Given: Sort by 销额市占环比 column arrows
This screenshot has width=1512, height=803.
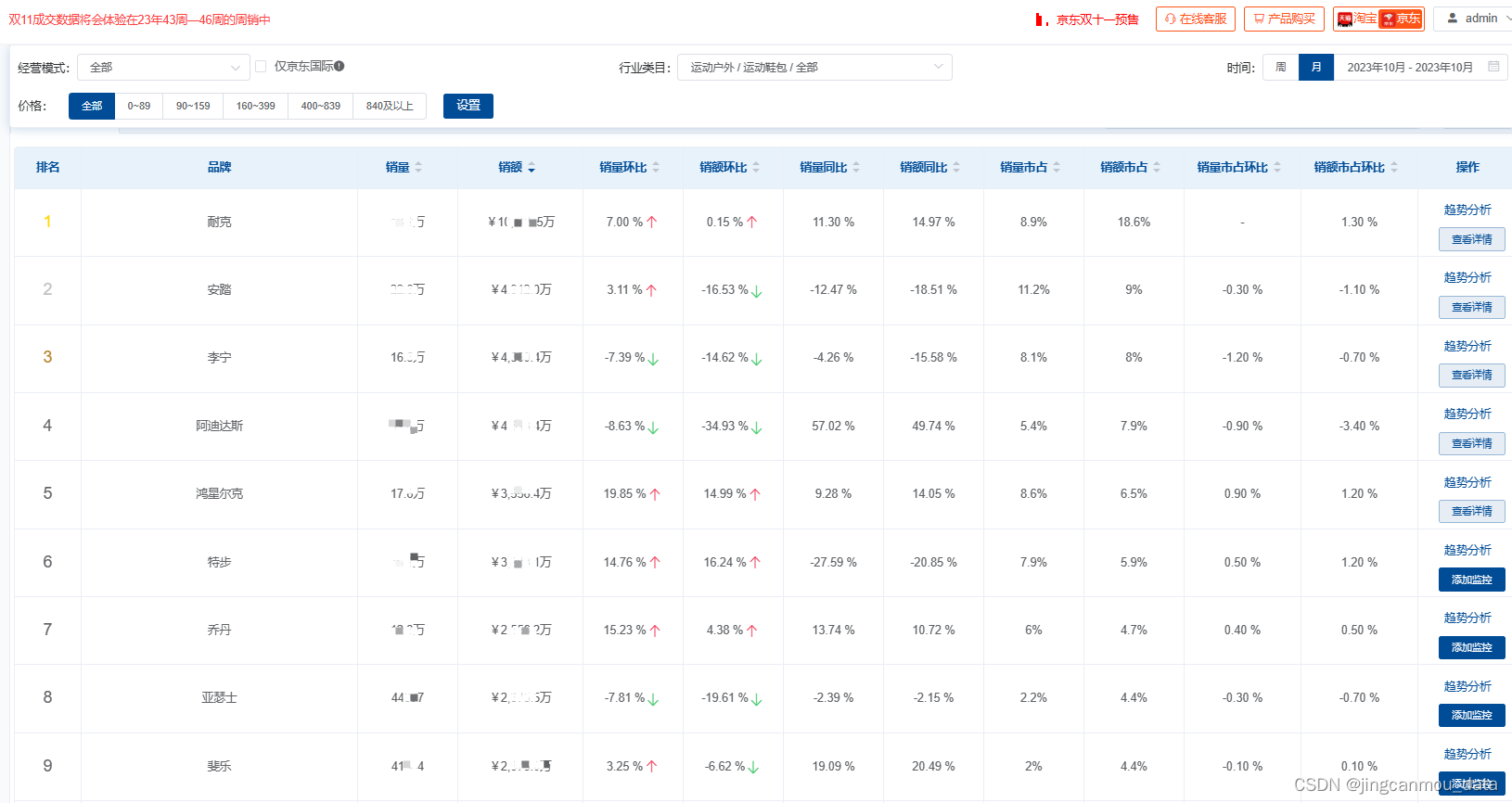Looking at the screenshot, I should point(1394,167).
